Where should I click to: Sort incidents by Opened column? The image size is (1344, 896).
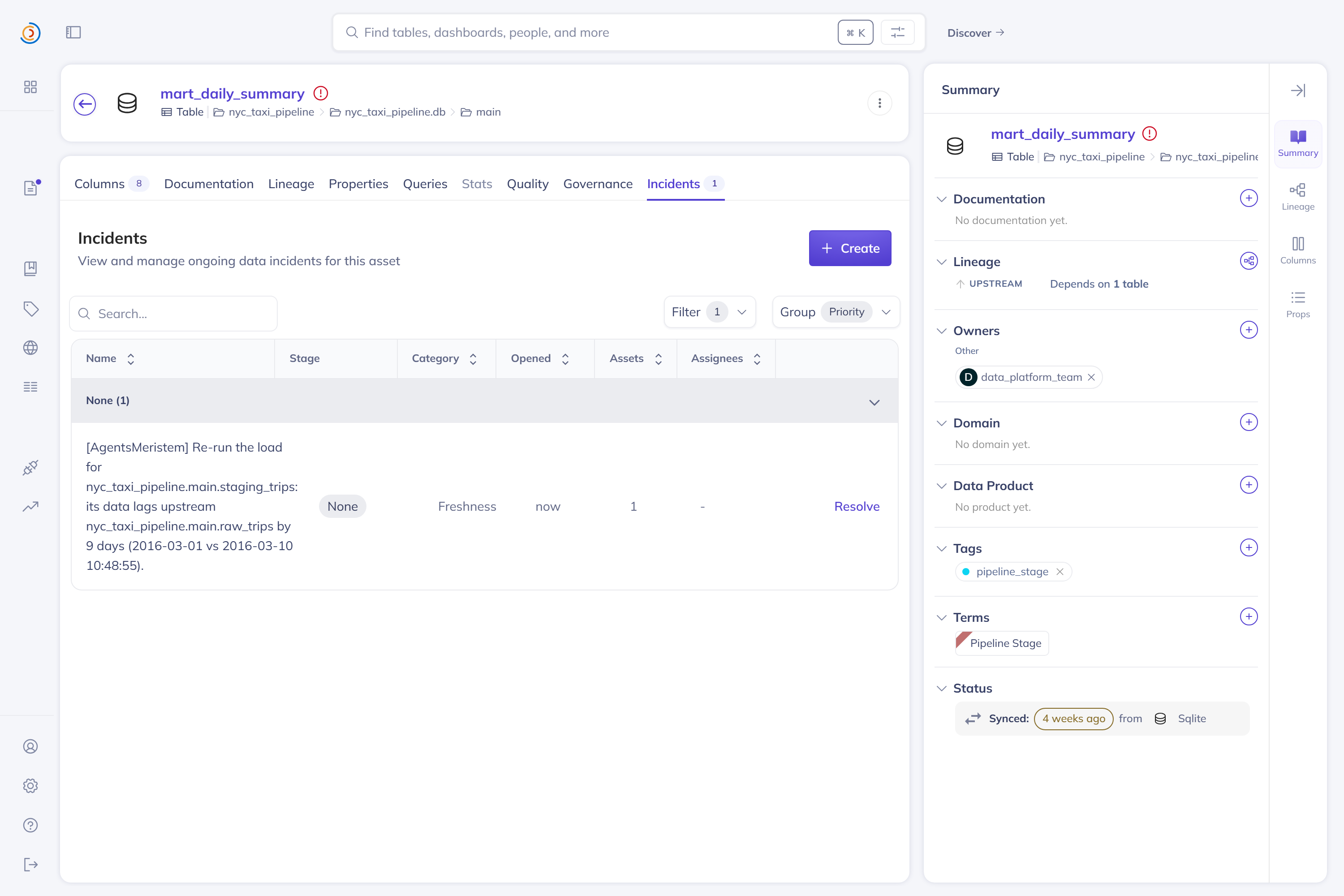click(565, 359)
